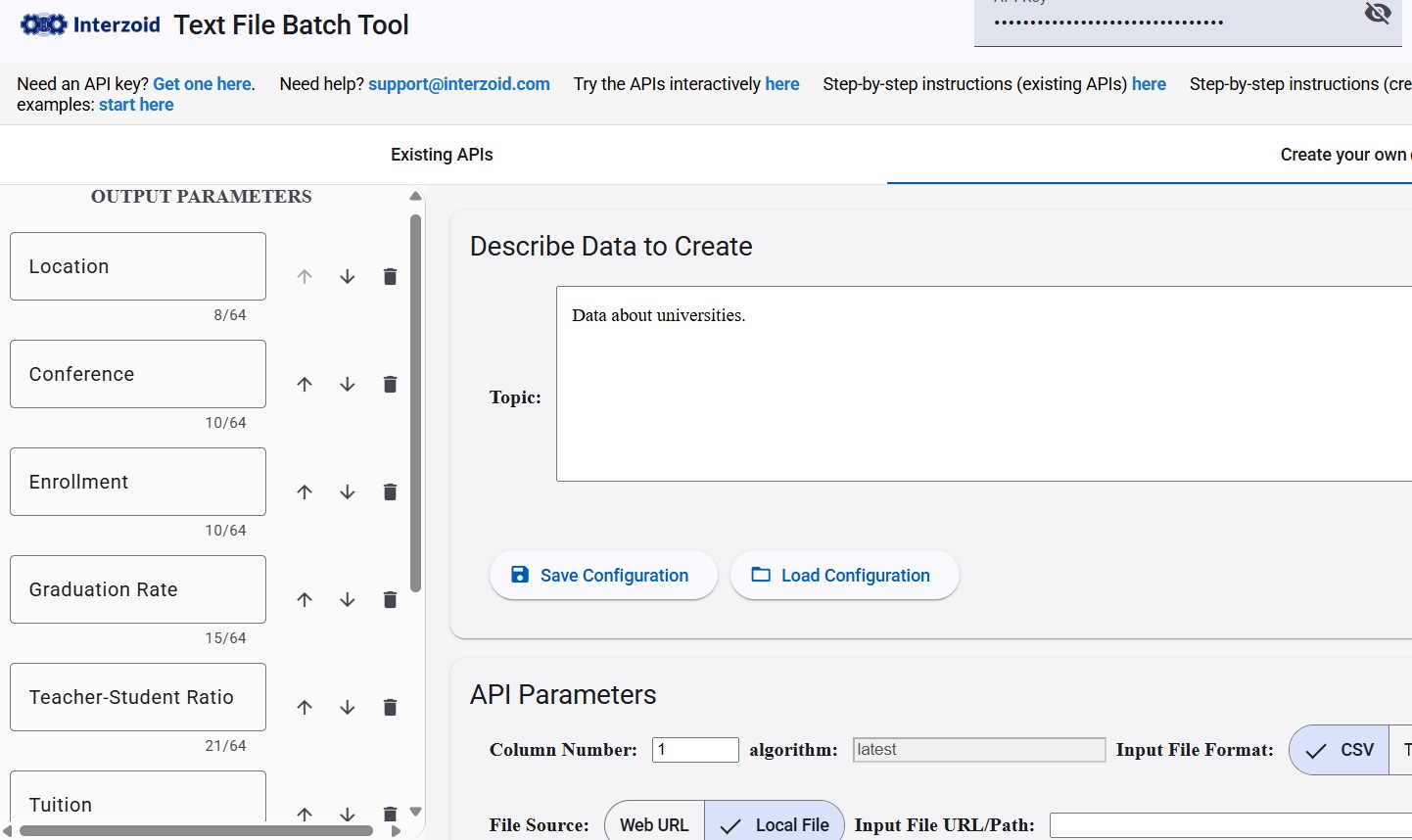Click Save Configuration button

coord(603,576)
